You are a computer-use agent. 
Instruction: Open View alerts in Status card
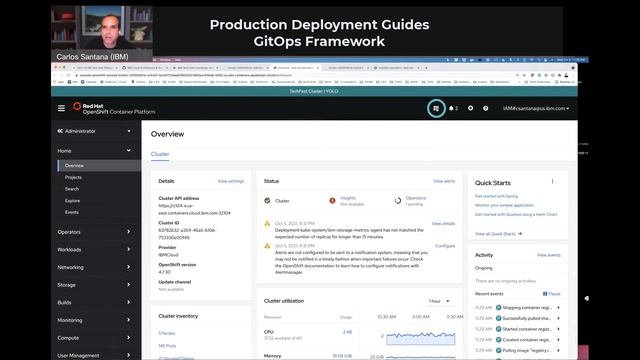(x=444, y=181)
